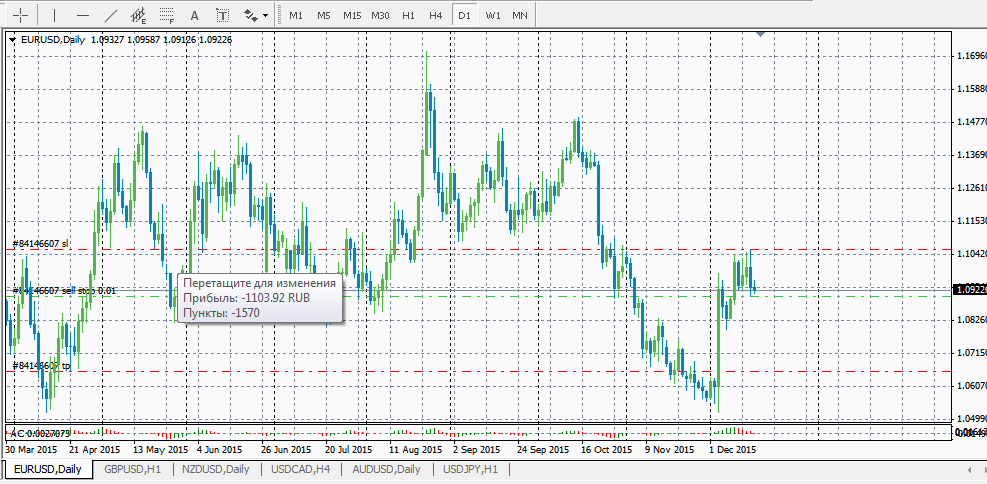This screenshot has height=484, width=987.
Task: Select the Text (A) tool
Action: [x=195, y=15]
